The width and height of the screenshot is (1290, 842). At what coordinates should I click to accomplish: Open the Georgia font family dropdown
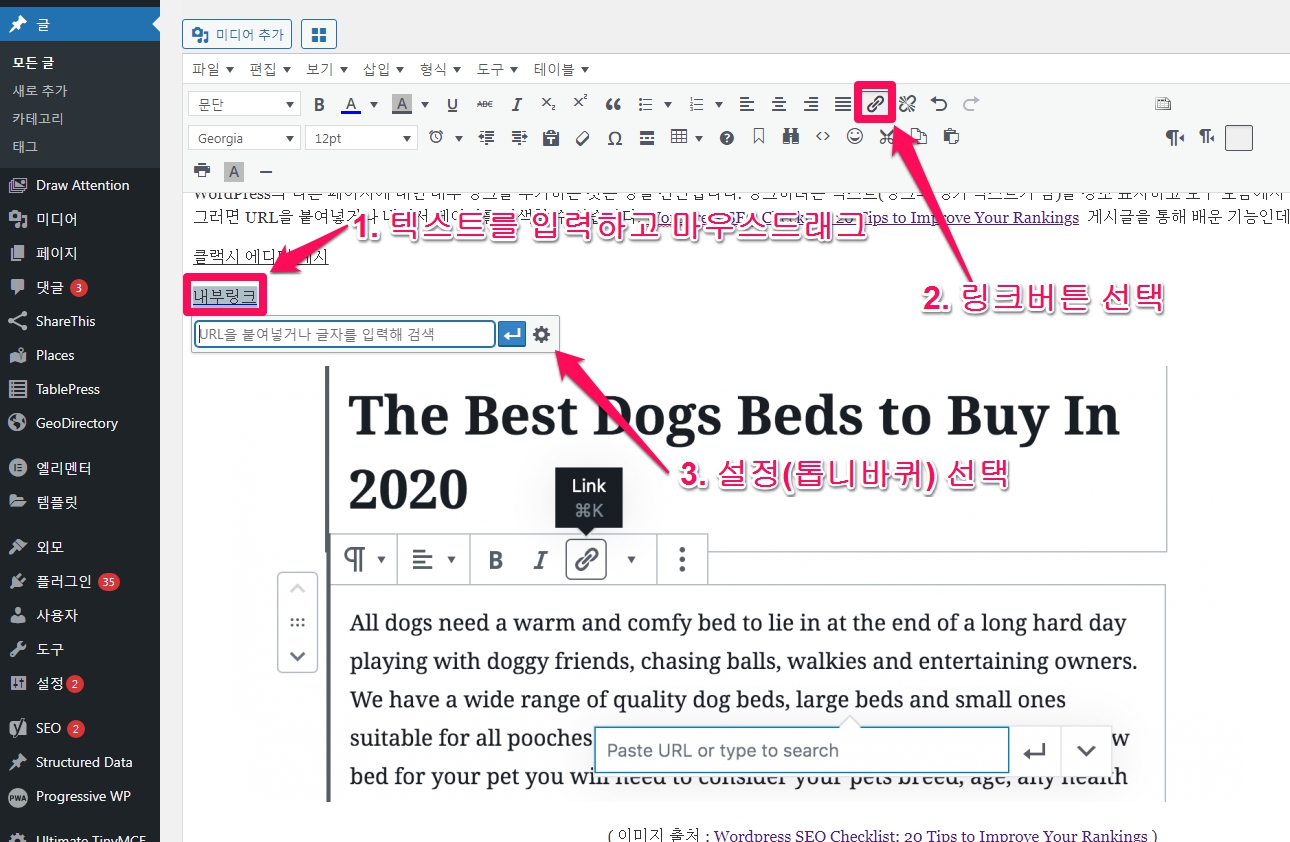tap(244, 138)
